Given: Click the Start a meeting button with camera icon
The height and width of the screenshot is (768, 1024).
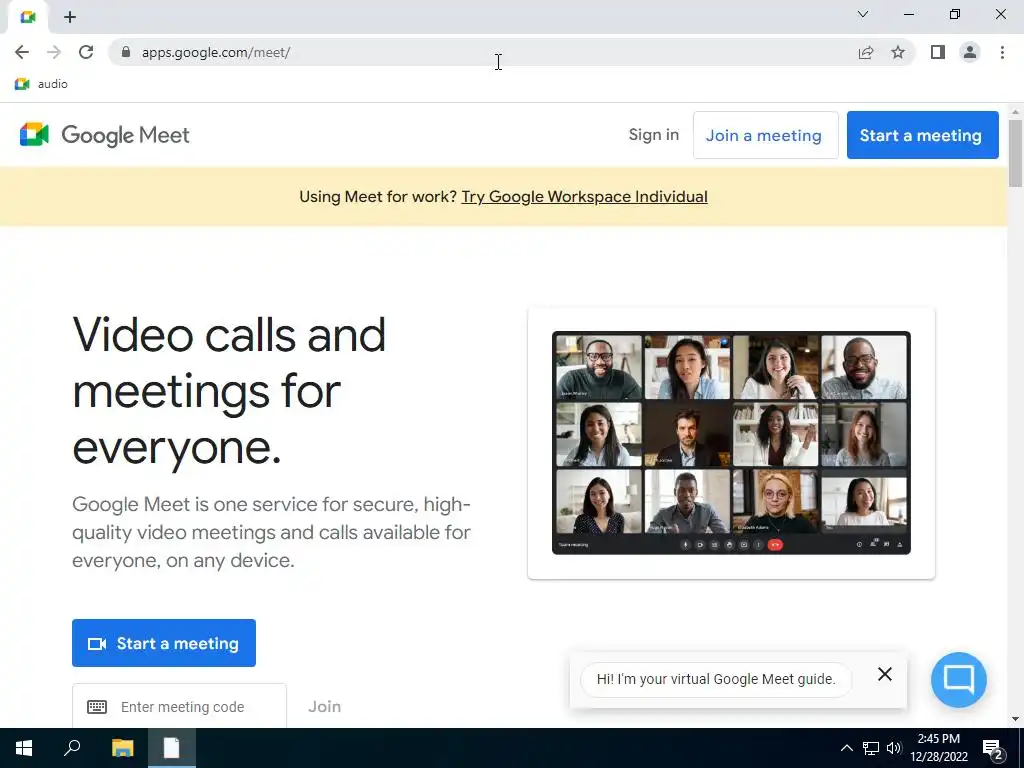Looking at the screenshot, I should point(164,643).
